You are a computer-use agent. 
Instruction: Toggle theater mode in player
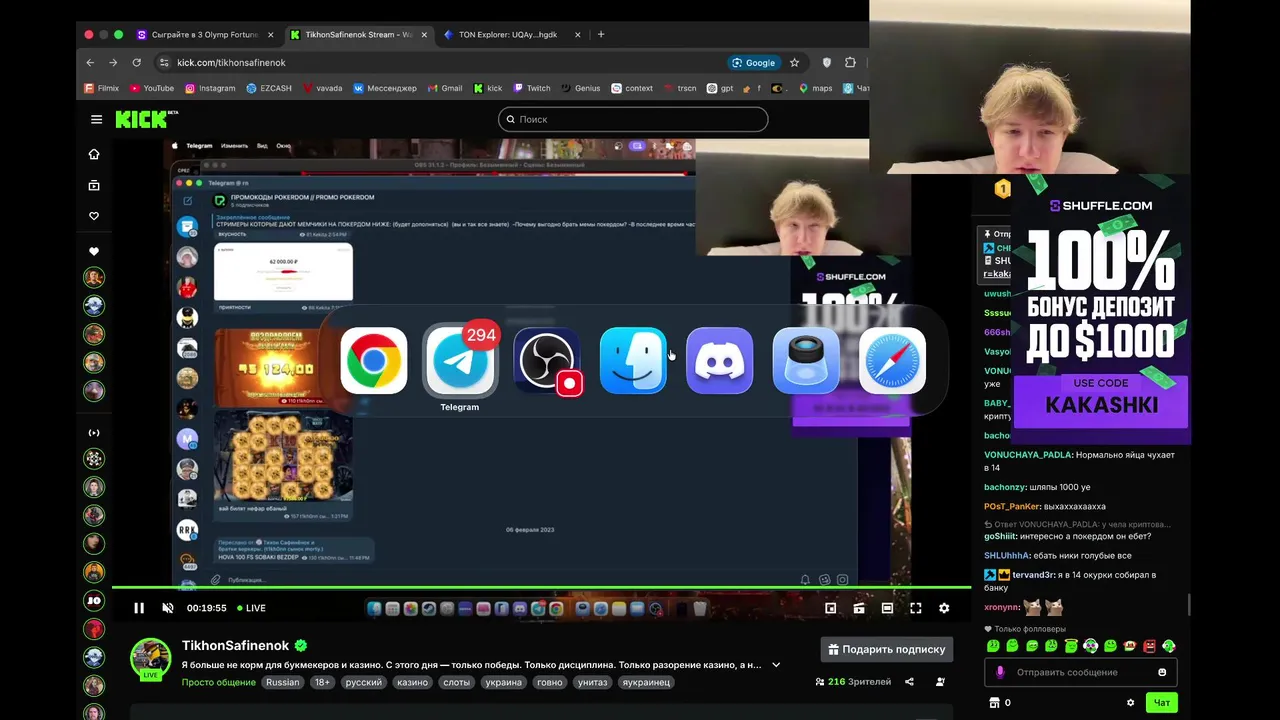point(887,608)
